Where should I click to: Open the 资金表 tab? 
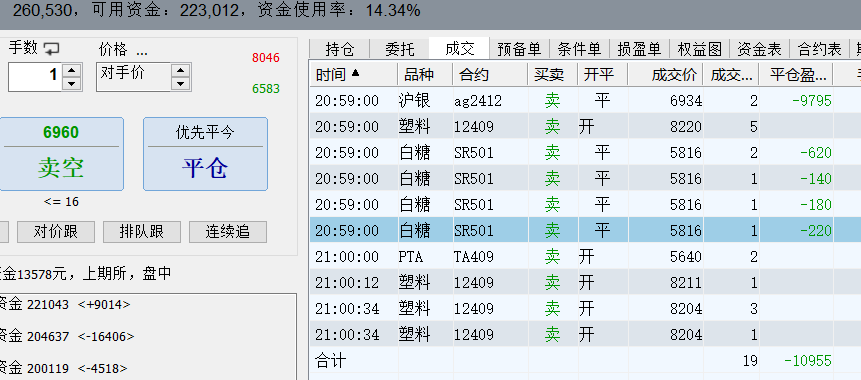point(759,49)
